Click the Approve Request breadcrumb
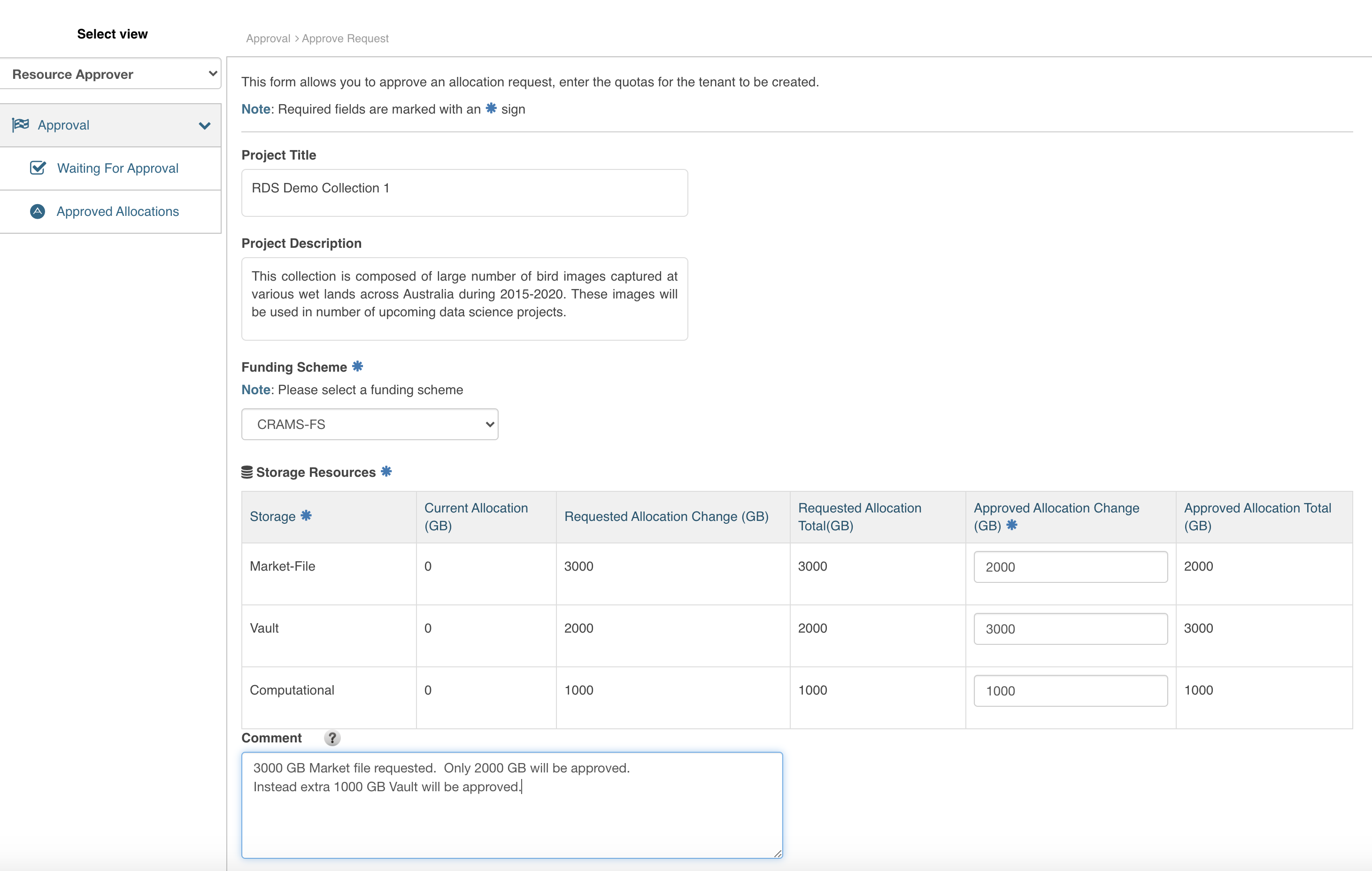This screenshot has width=1372, height=871. pos(345,38)
